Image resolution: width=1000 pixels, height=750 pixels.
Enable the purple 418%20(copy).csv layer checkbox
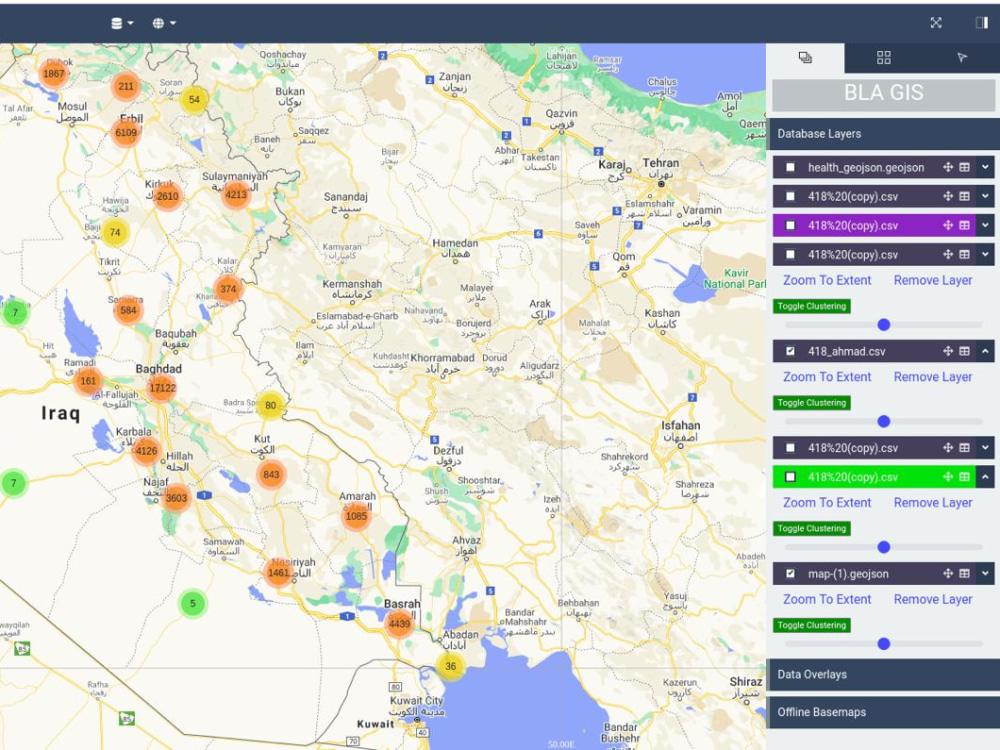[x=790, y=225]
